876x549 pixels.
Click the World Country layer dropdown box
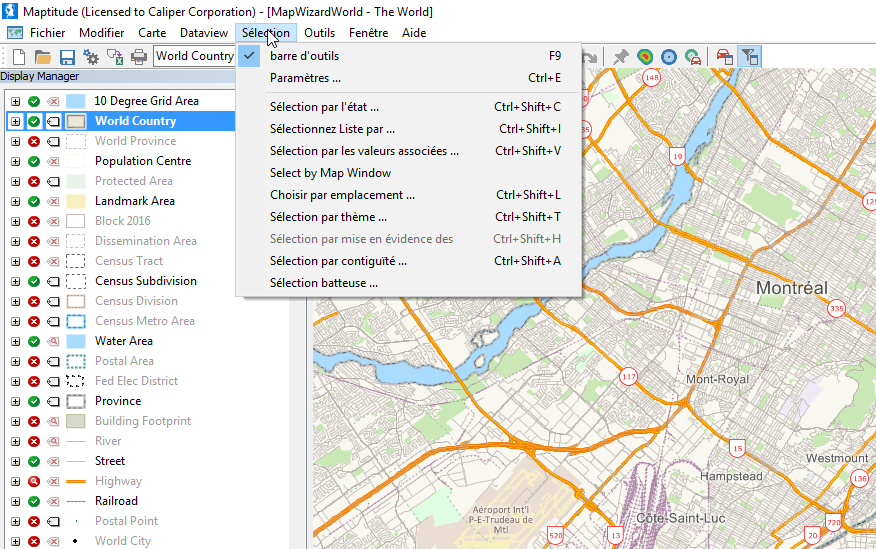pyautogui.click(x=194, y=56)
